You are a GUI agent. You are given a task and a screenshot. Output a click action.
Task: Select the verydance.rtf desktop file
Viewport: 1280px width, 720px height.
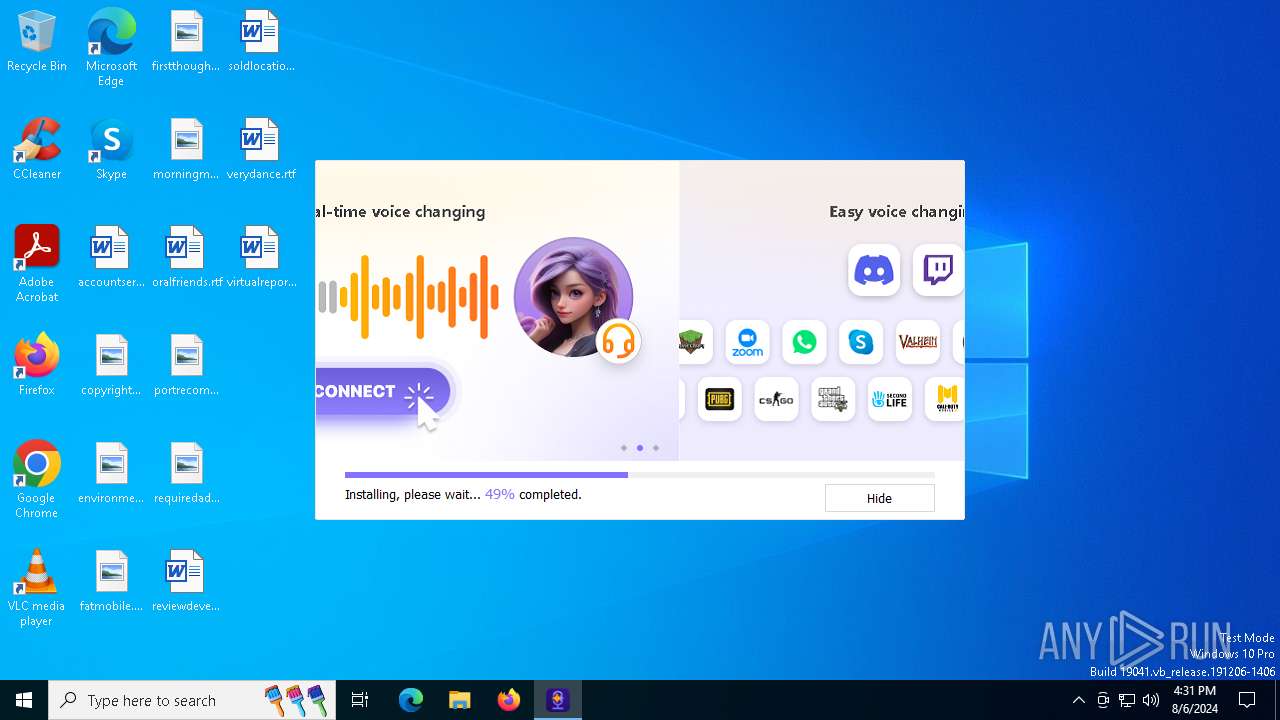[261, 149]
